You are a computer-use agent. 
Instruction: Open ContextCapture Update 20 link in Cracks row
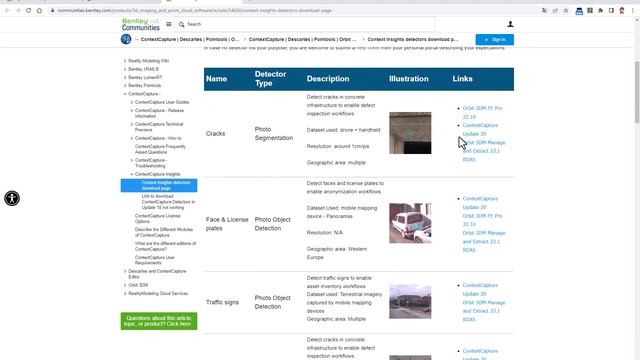[480, 129]
